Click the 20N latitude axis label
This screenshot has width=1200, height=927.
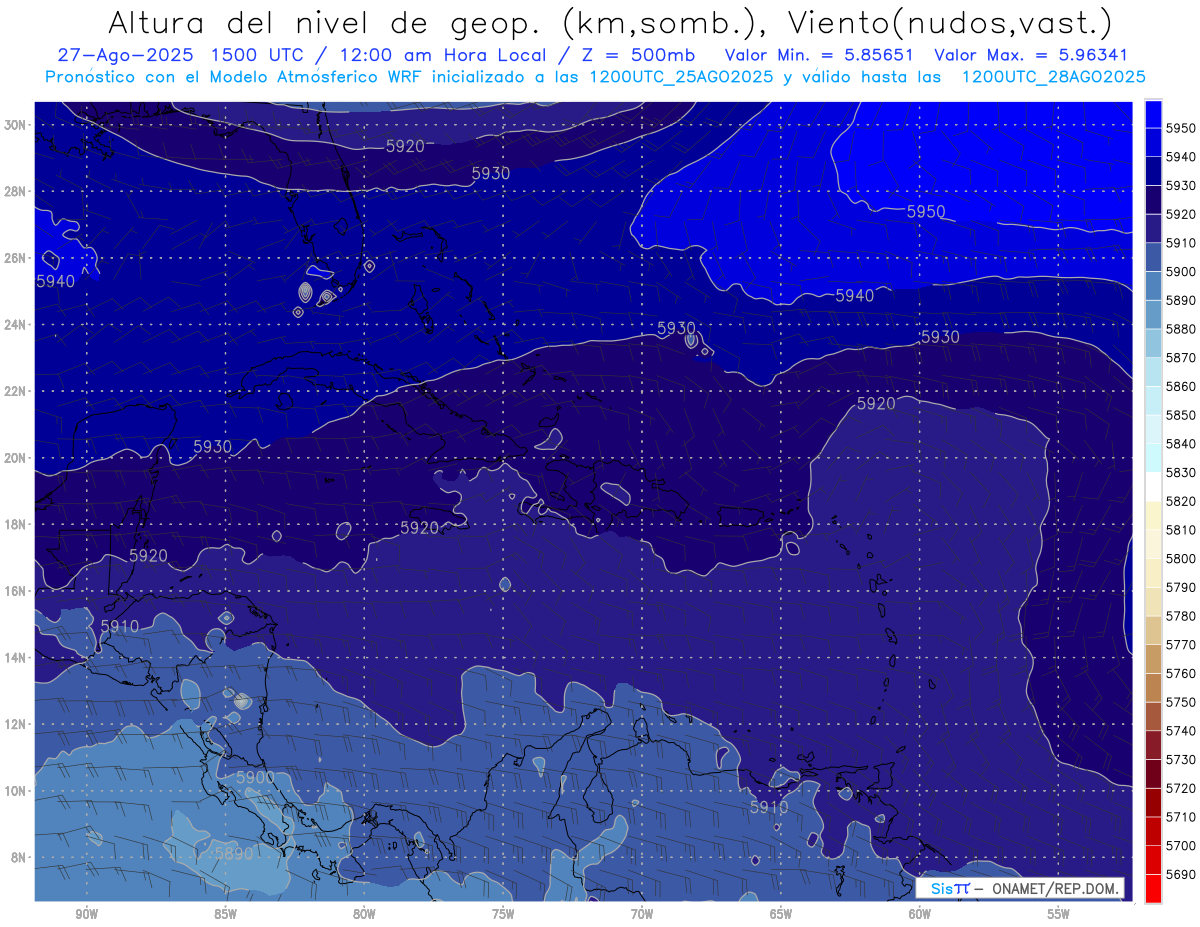15,458
